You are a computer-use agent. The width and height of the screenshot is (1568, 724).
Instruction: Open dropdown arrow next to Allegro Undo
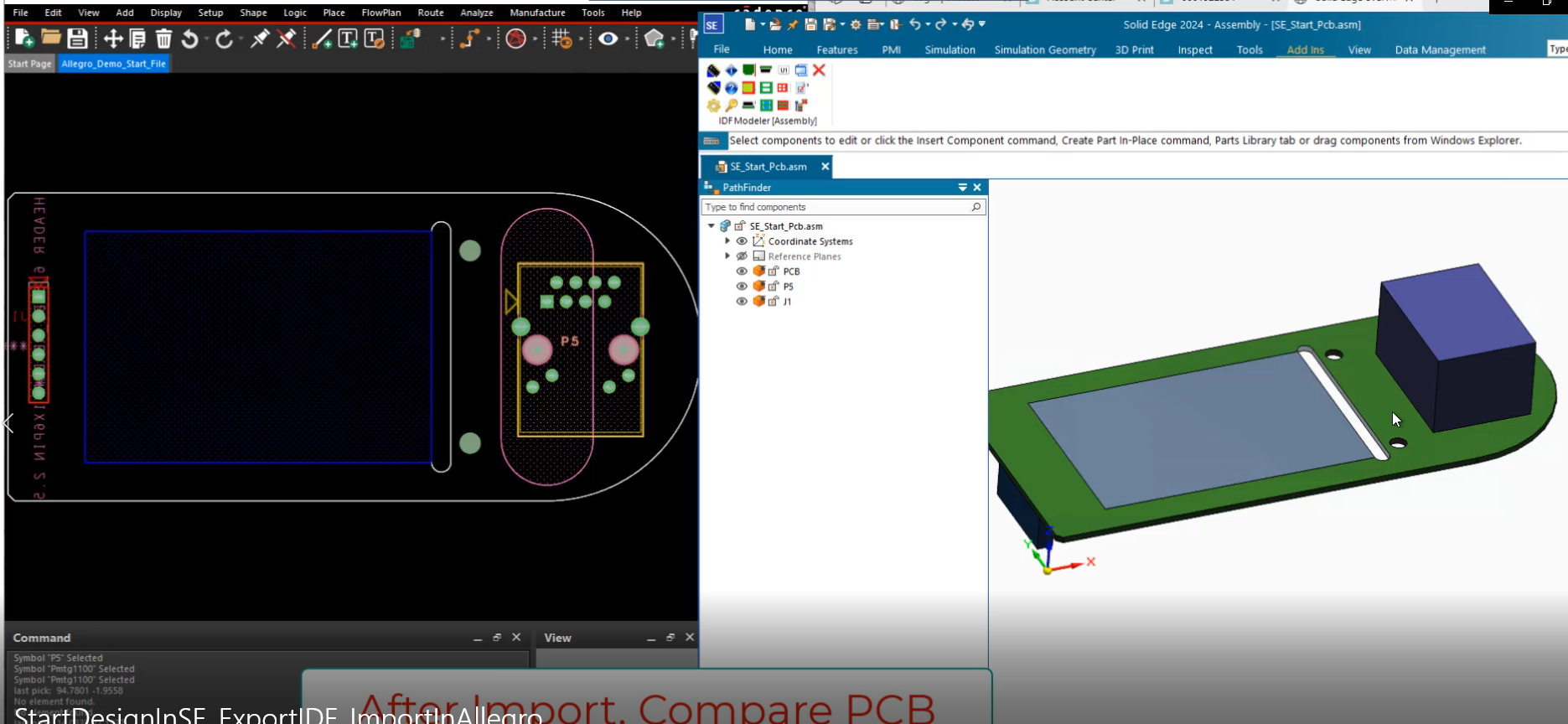[x=206, y=39]
